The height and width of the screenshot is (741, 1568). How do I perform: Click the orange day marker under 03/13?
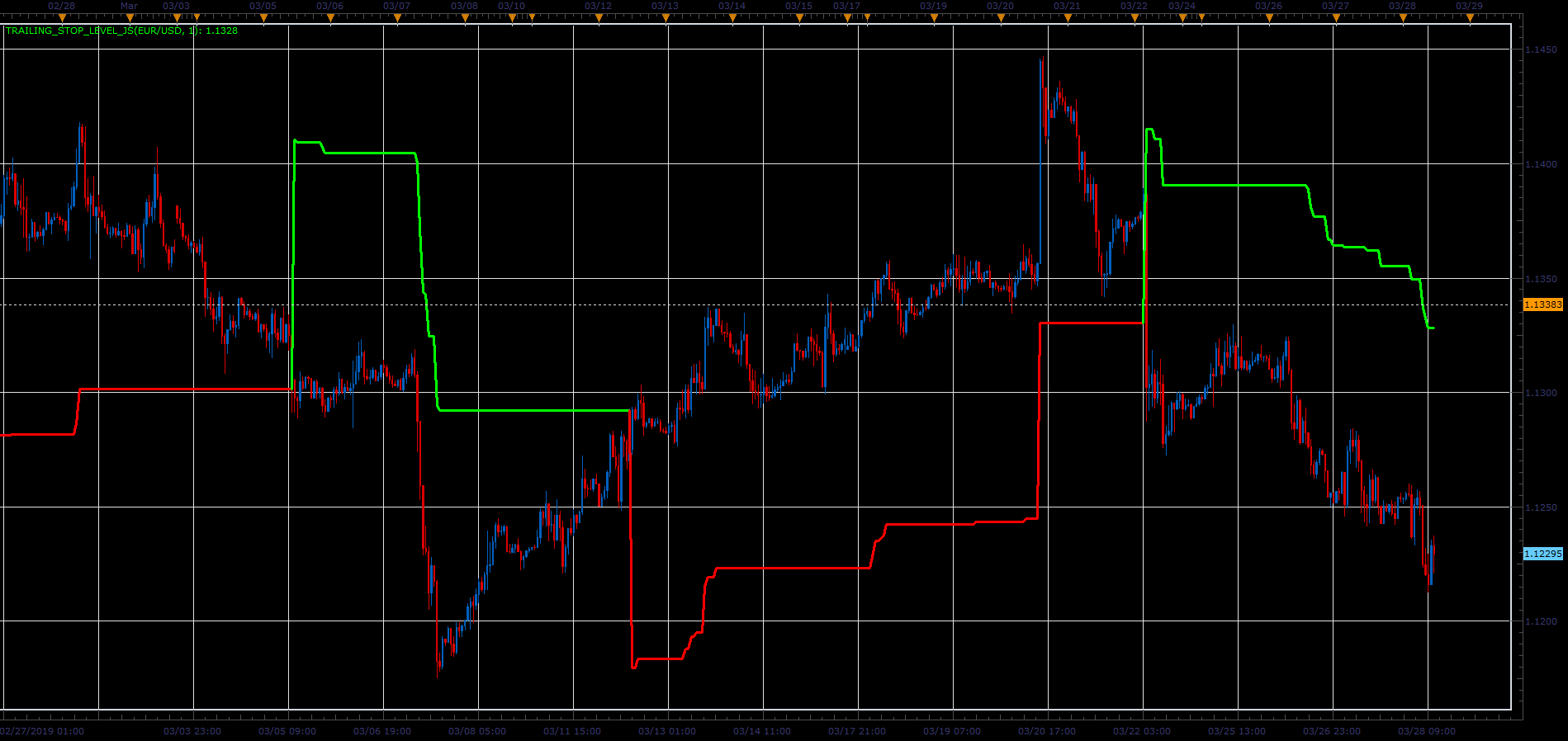click(x=666, y=17)
